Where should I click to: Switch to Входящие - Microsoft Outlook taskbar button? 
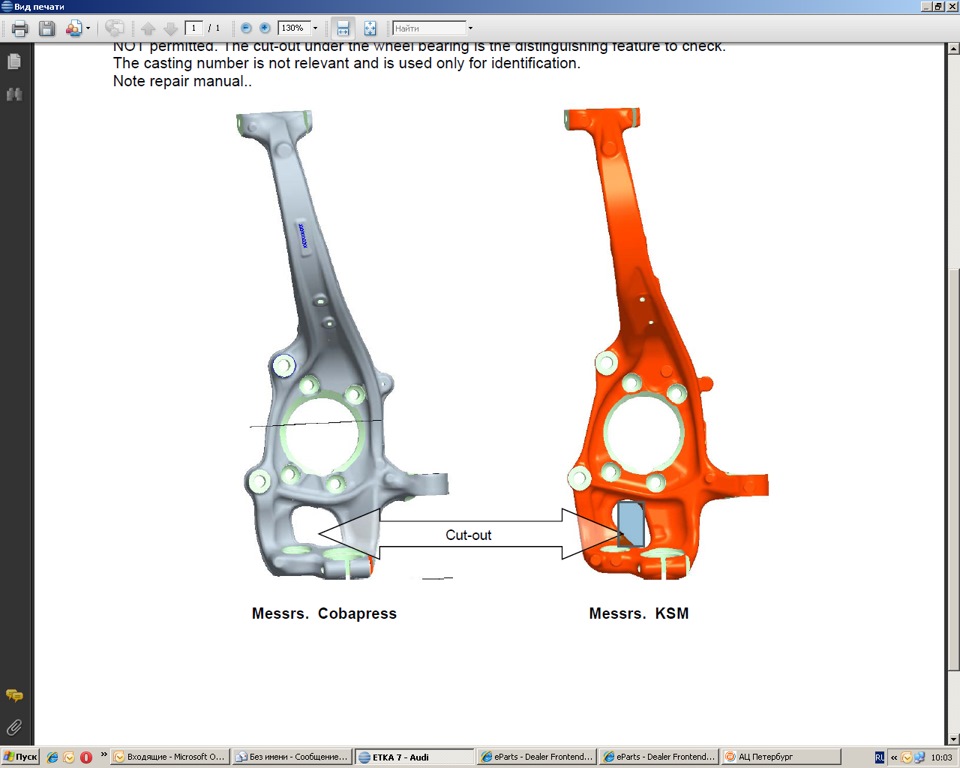point(171,757)
